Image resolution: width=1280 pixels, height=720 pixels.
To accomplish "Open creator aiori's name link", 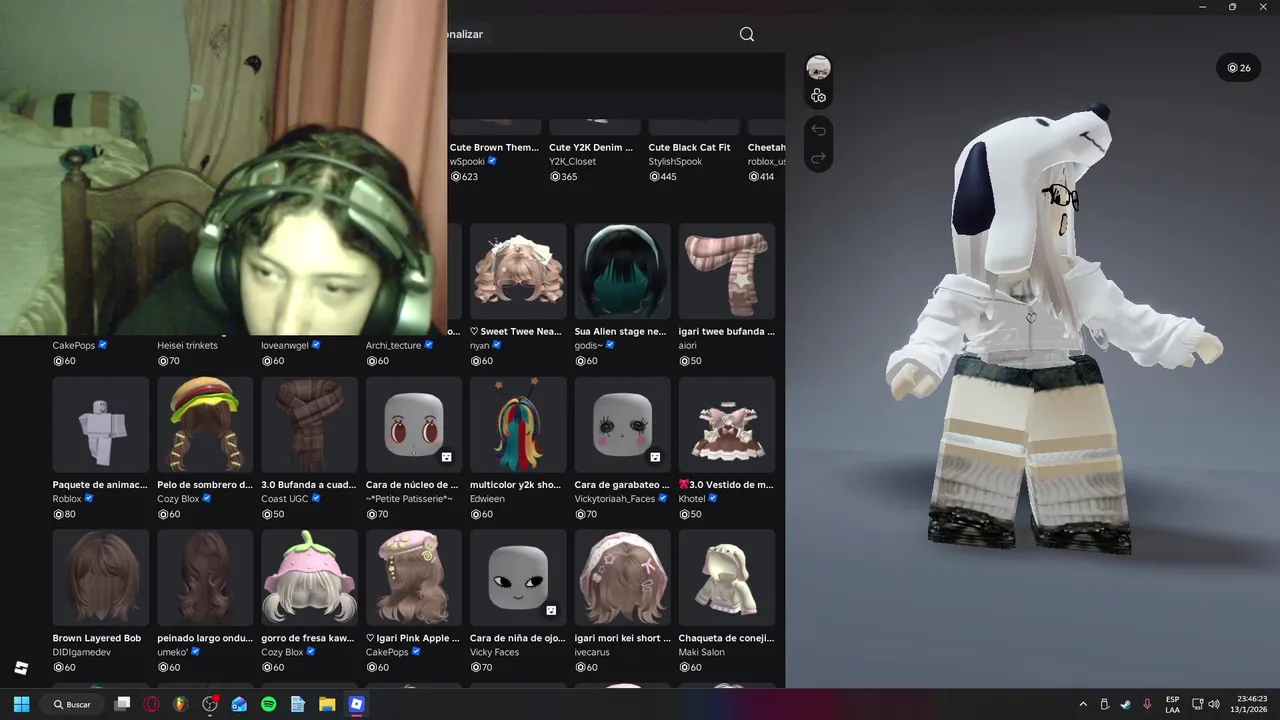I will point(688,345).
